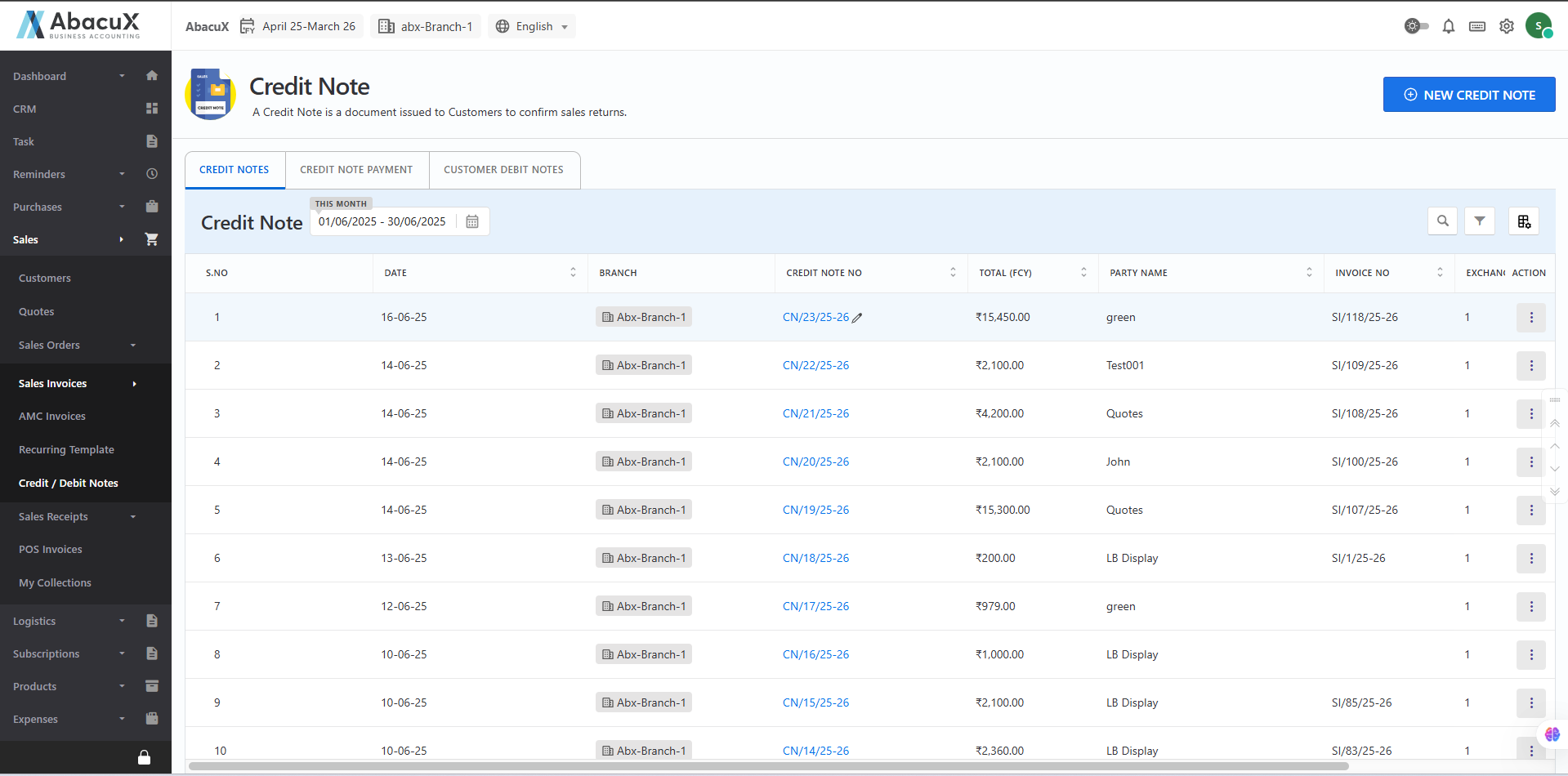Click the settings gear icon in header

coord(1506,27)
